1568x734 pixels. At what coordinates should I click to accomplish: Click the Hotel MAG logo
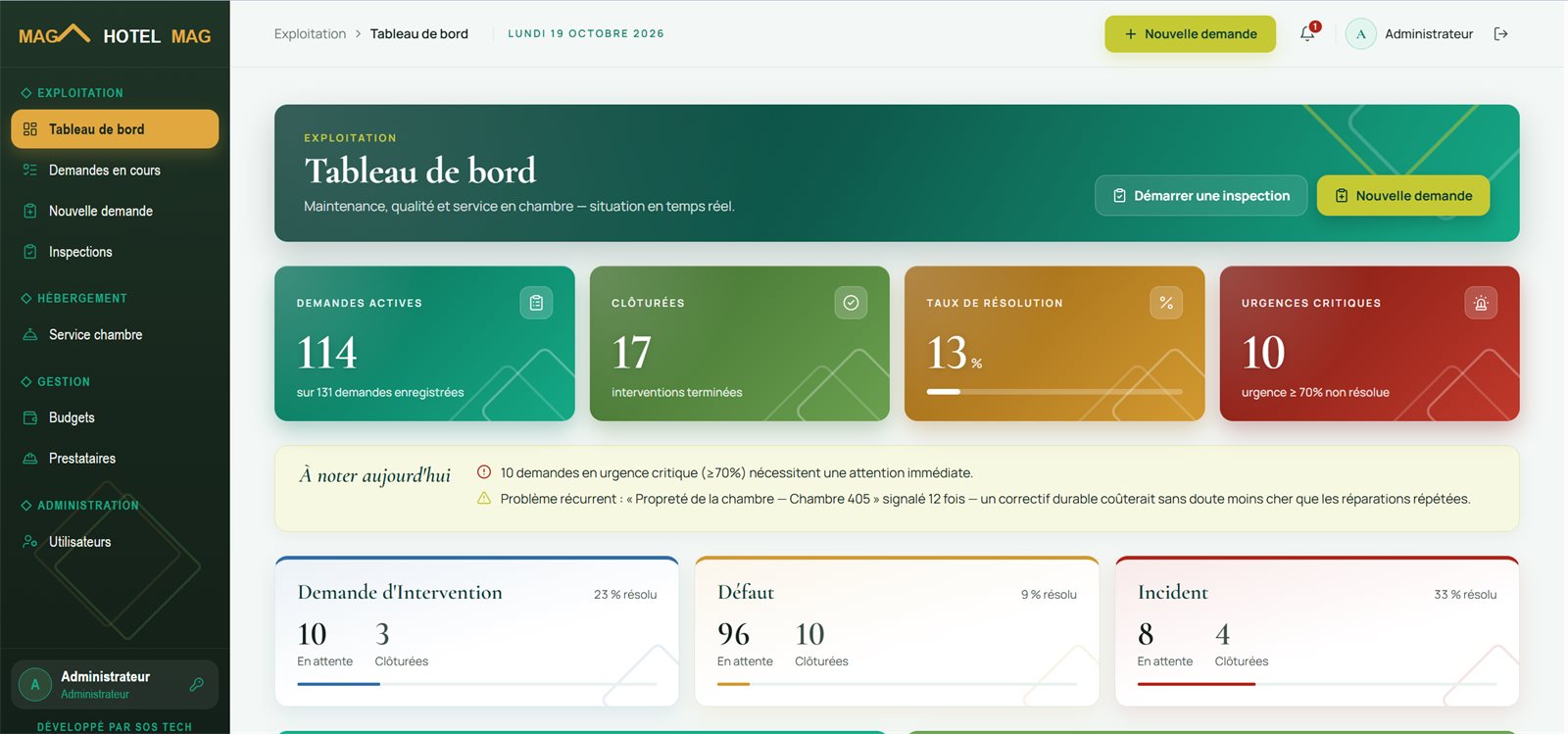[115, 35]
